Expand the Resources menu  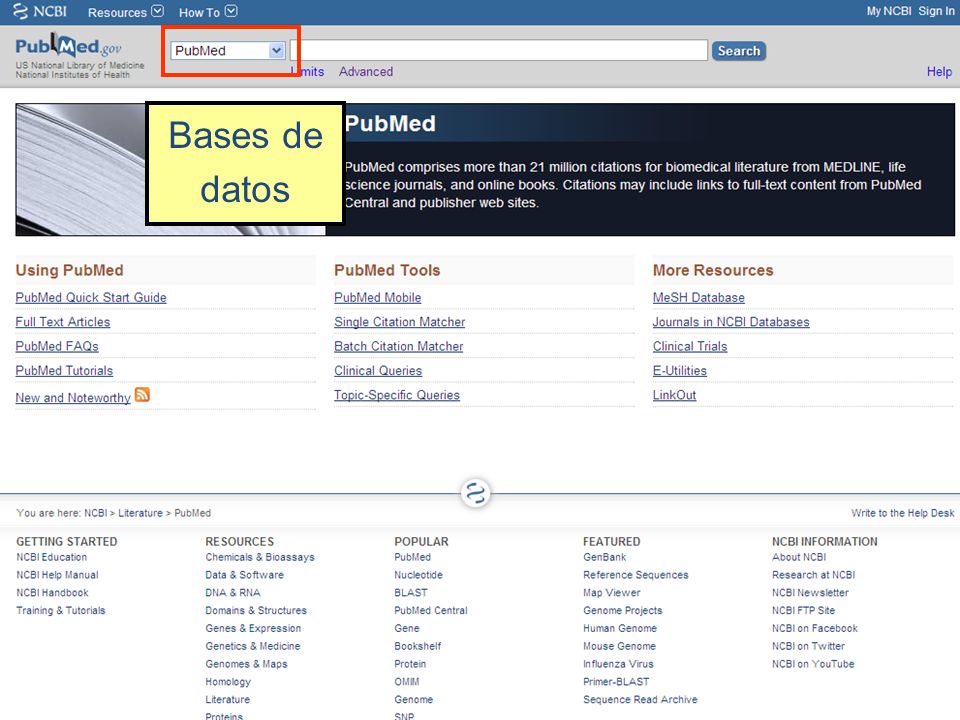click(x=126, y=12)
